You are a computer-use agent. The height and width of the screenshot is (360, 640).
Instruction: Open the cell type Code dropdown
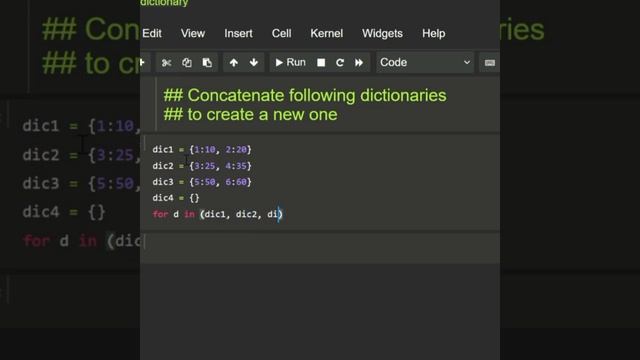[x=425, y=62]
